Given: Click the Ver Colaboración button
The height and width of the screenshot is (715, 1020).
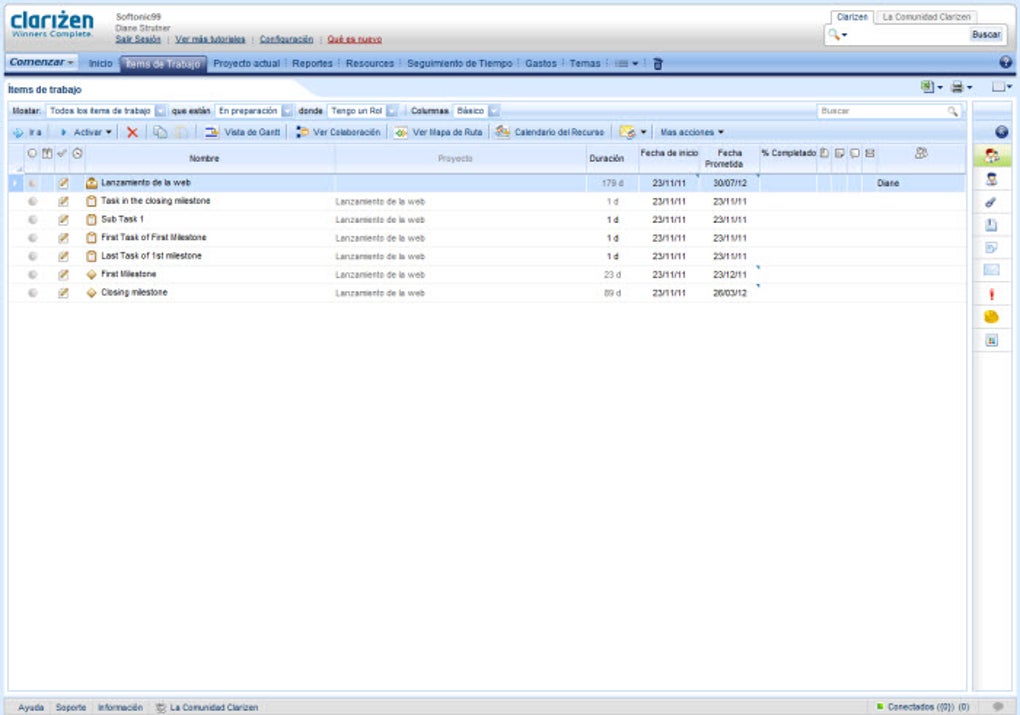Looking at the screenshot, I should coord(338,132).
